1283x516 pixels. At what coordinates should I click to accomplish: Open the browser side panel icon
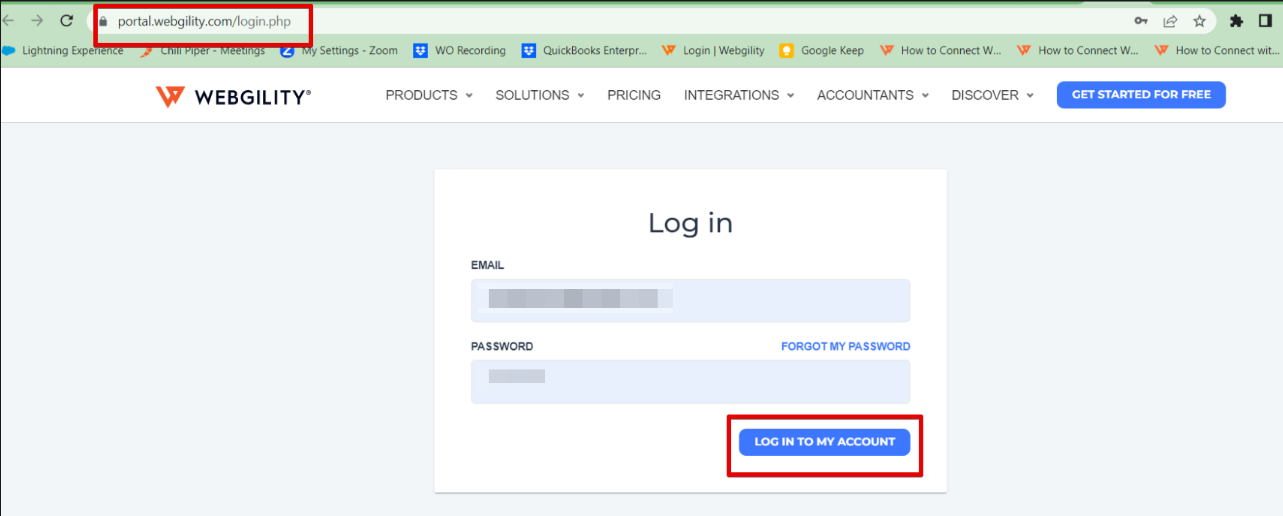tap(1266, 21)
